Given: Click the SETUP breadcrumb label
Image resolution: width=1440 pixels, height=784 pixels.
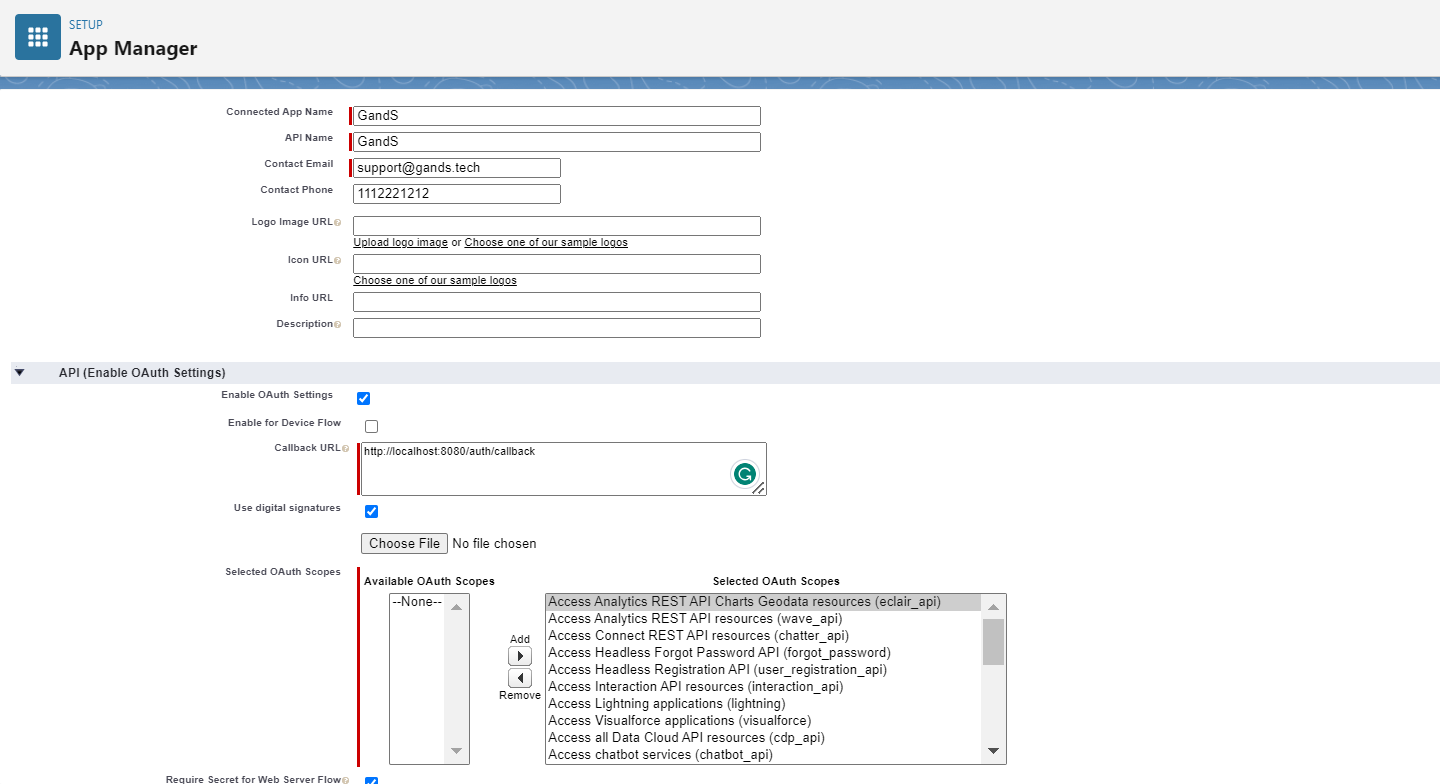Looking at the screenshot, I should click(x=86, y=25).
